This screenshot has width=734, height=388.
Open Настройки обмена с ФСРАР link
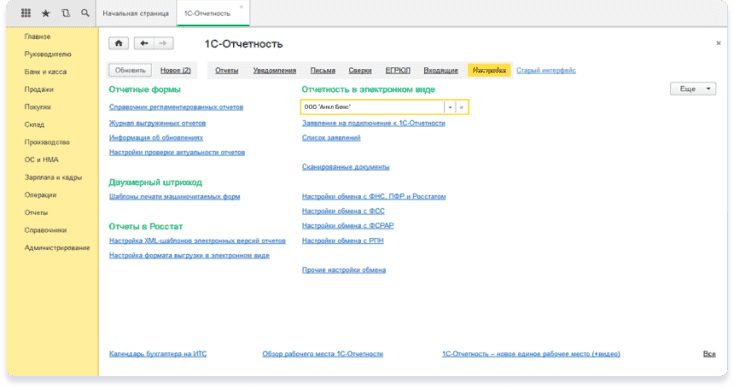[348, 226]
